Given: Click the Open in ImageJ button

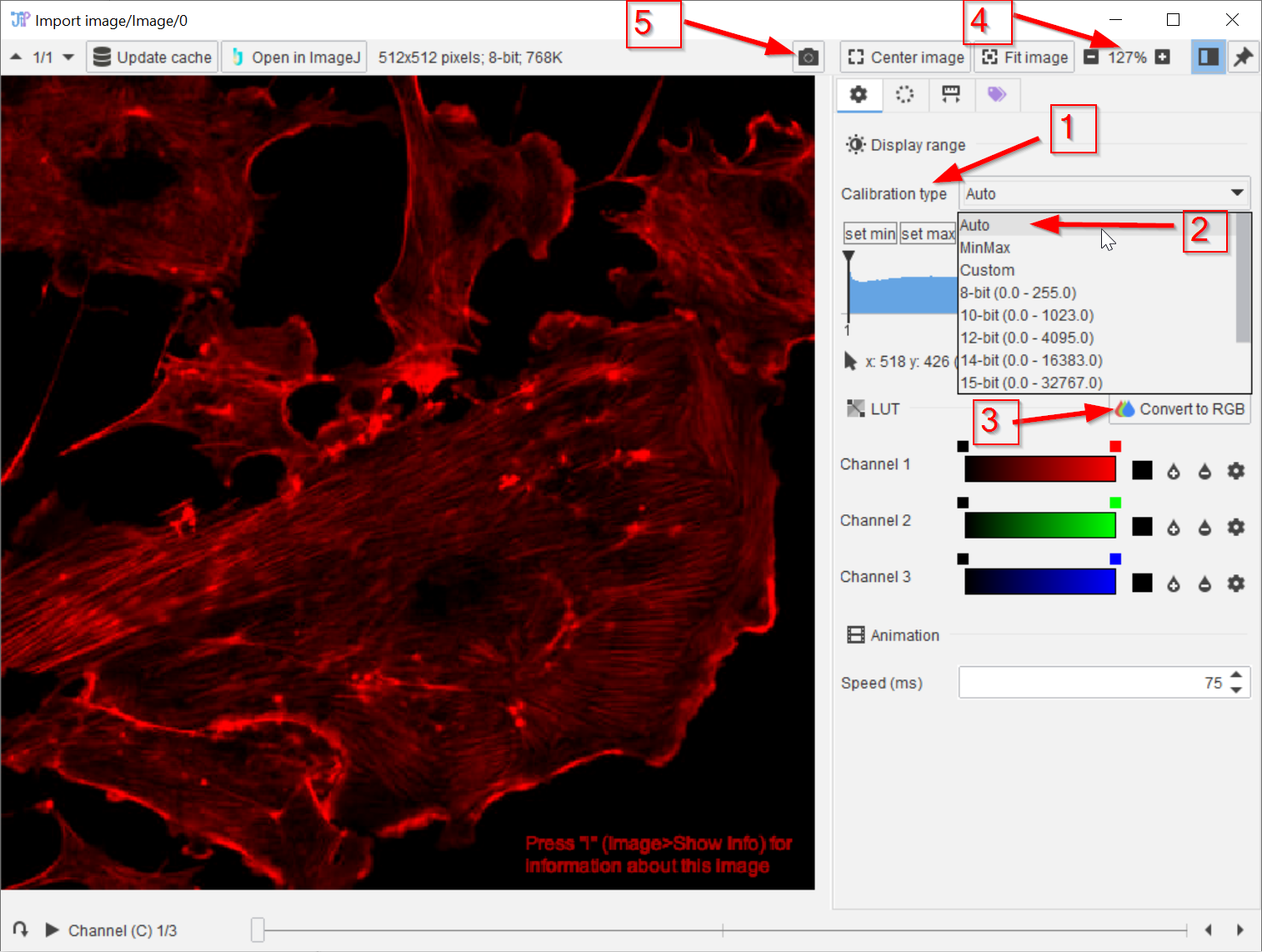Looking at the screenshot, I should (295, 58).
